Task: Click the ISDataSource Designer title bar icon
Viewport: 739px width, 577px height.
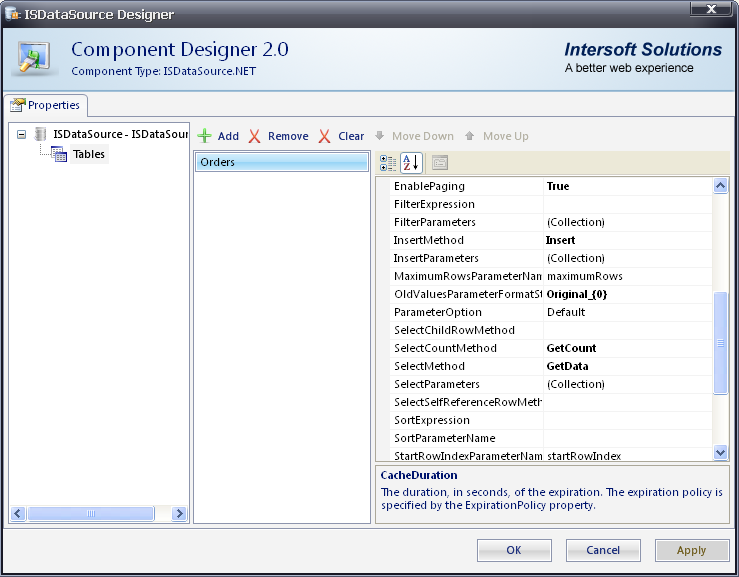Action: click(x=12, y=14)
